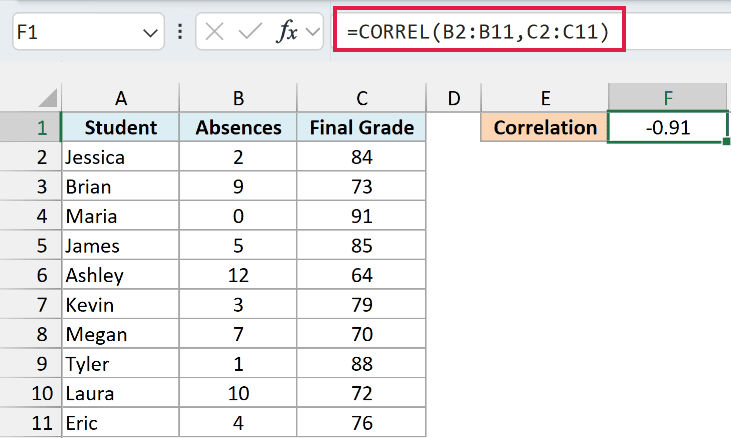The image size is (731, 438).
Task: Select Maria's final grade 91
Action: coord(362,216)
